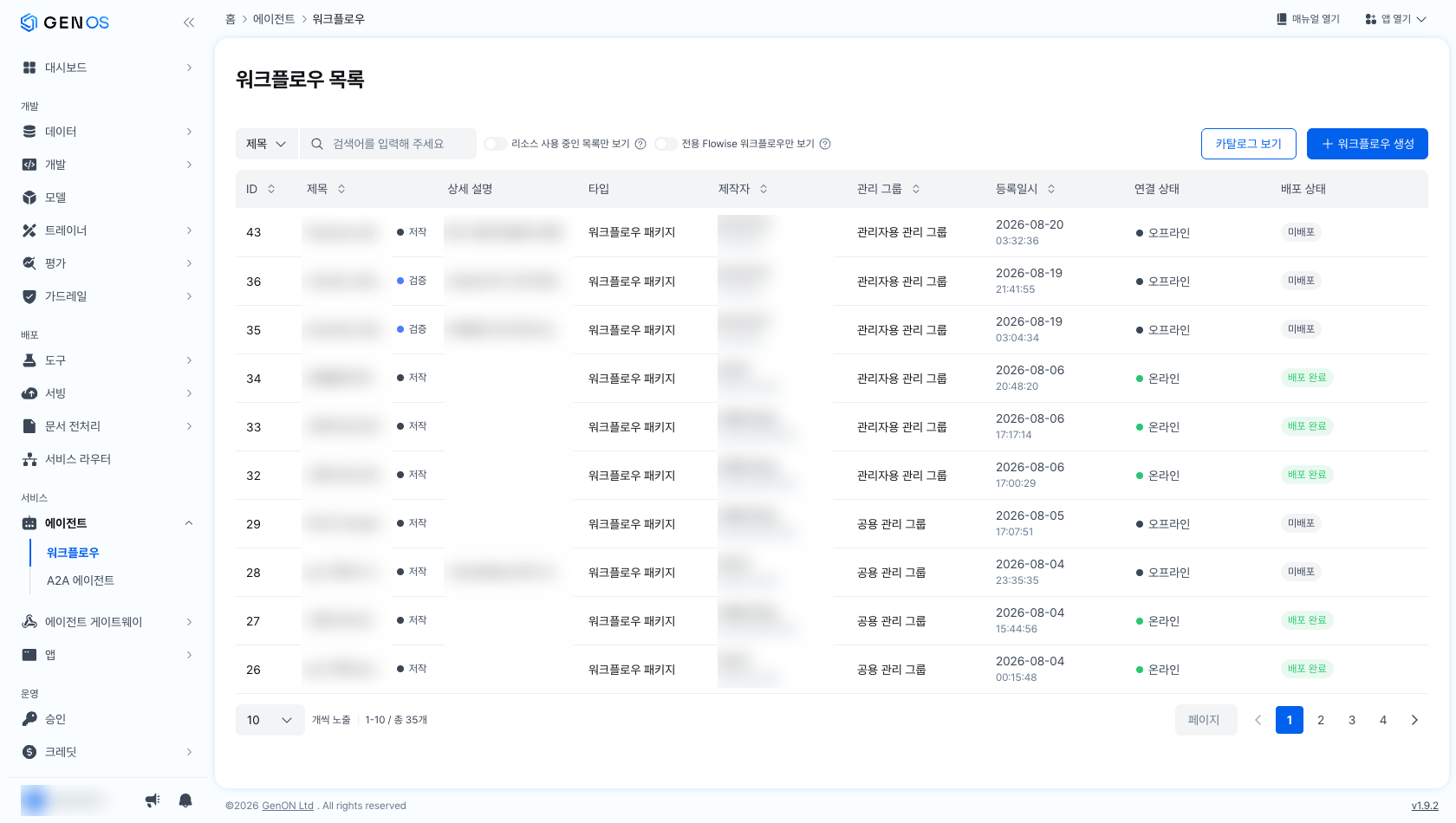Click the GenOS logo
The width and height of the screenshot is (1456, 823).
pyautogui.click(x=65, y=23)
